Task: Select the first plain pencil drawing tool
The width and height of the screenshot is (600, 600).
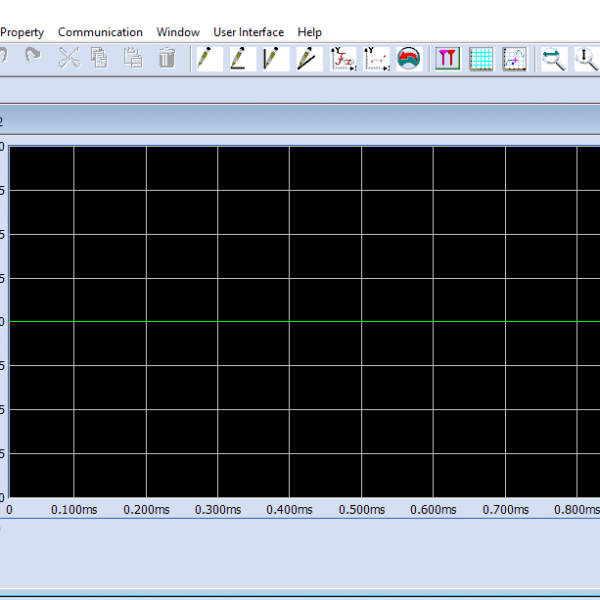Action: (x=205, y=58)
